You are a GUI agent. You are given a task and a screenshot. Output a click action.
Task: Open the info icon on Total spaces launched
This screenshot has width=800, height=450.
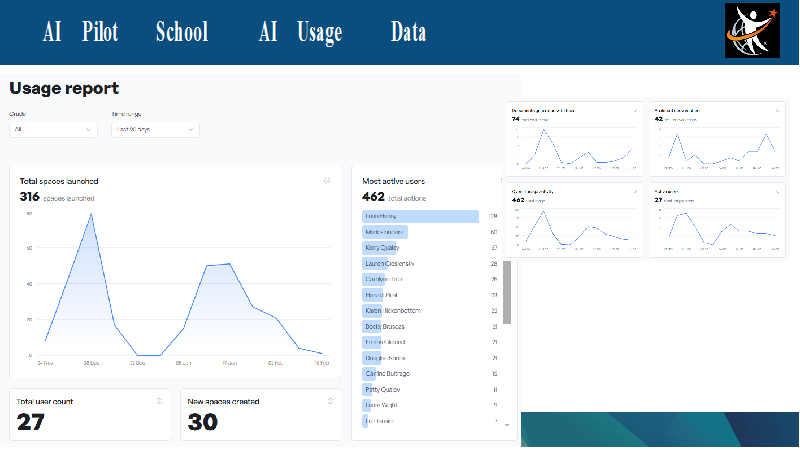pos(327,181)
